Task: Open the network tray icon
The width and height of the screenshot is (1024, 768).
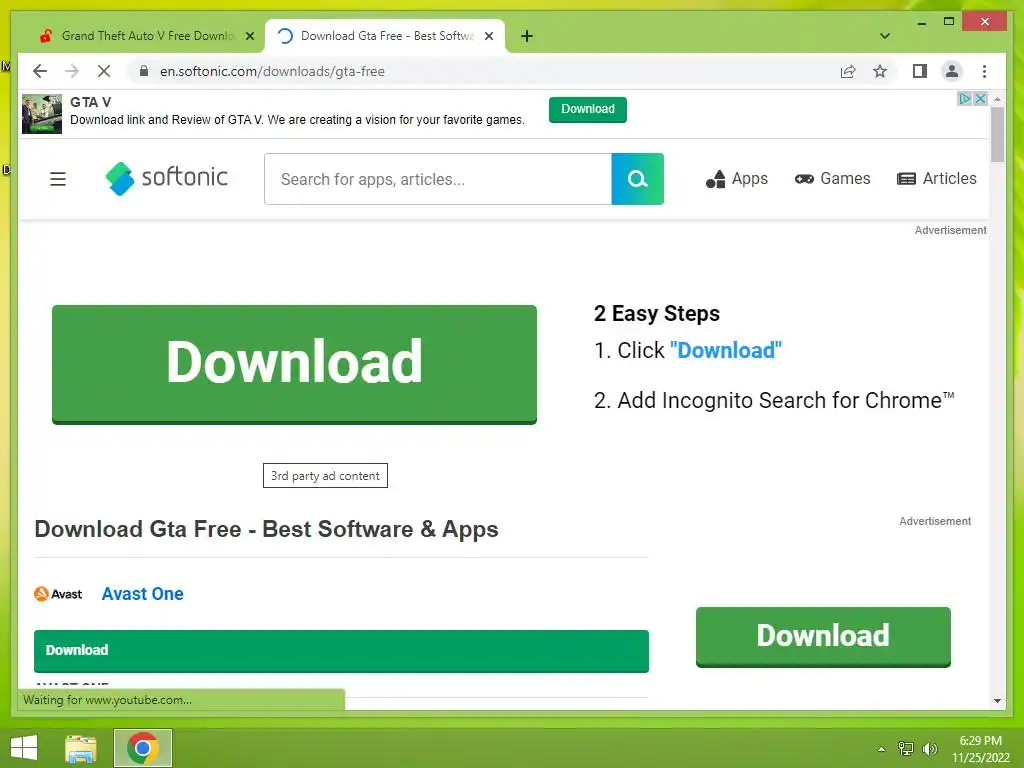Action: 906,749
